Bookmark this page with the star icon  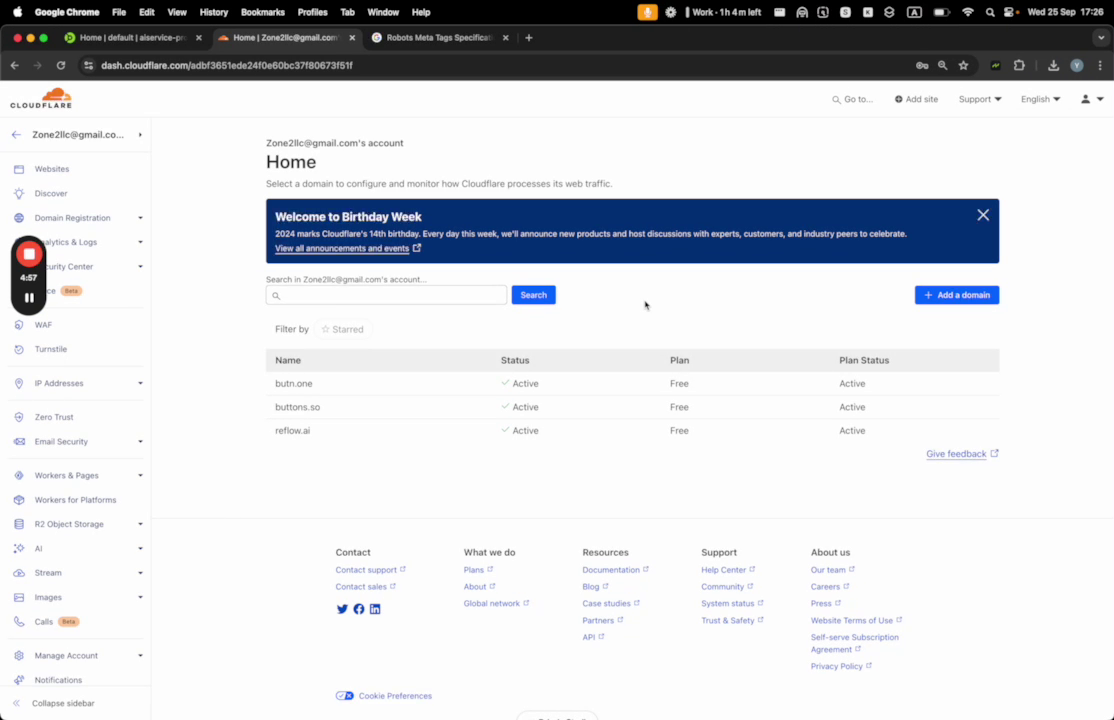click(x=963, y=65)
